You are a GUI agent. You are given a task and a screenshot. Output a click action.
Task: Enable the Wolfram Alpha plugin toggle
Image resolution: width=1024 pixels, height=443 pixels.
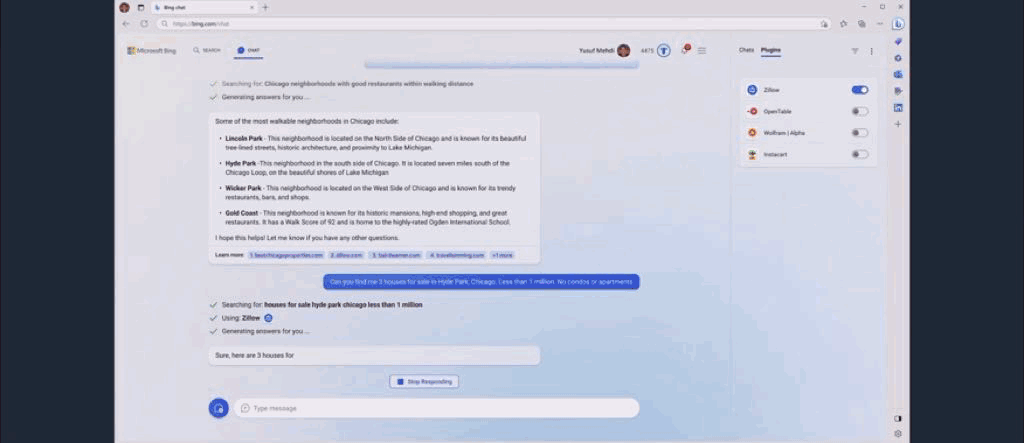click(x=859, y=133)
